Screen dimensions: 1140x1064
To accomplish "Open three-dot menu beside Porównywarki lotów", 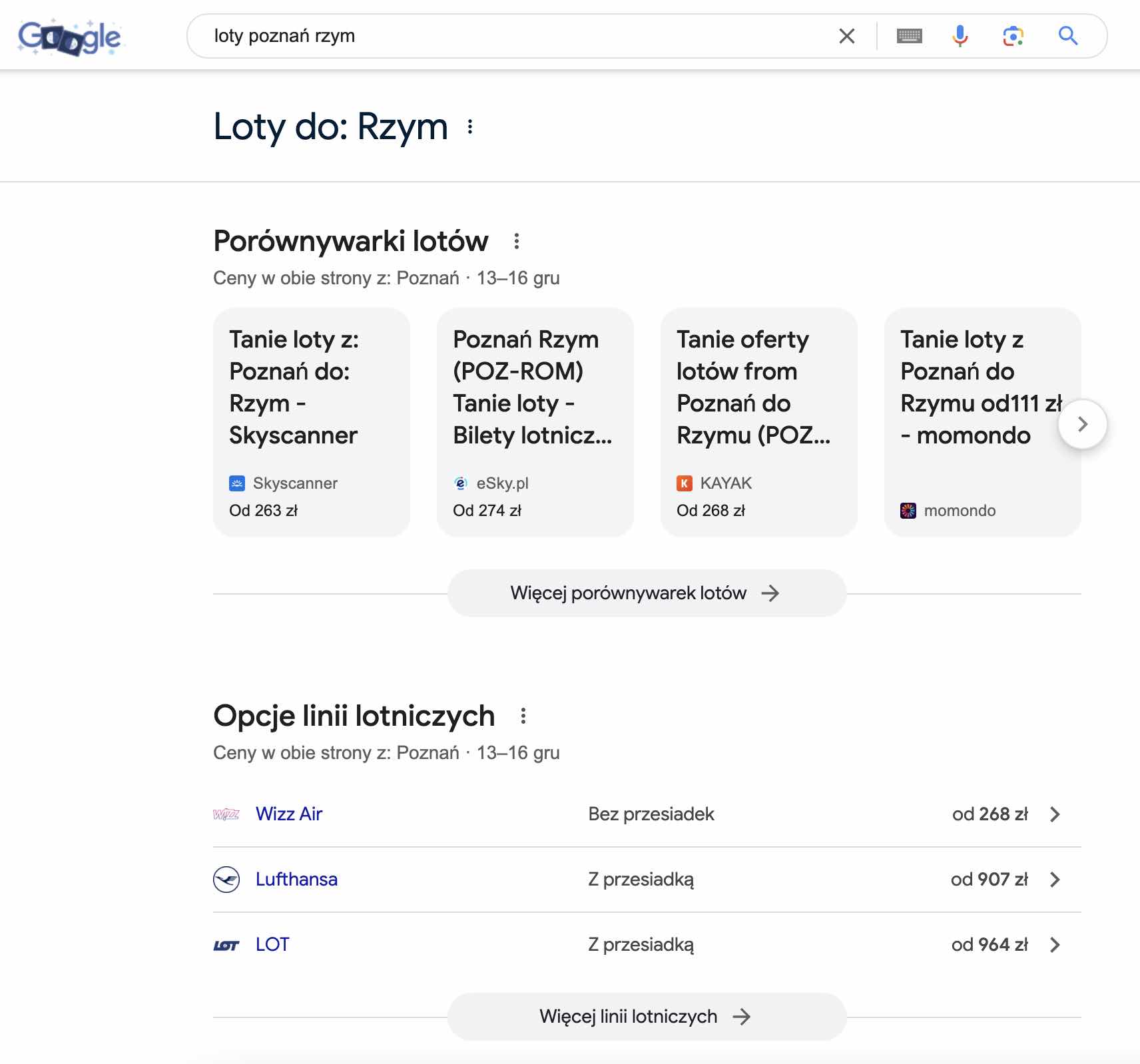I will coord(516,241).
